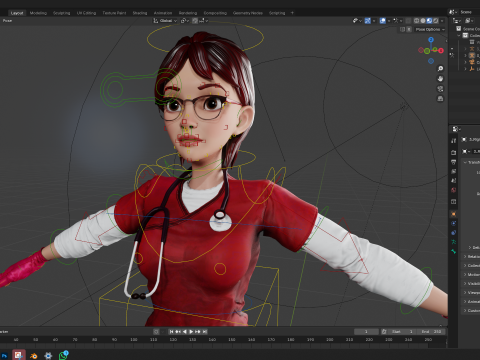The height and width of the screenshot is (360, 480).
Task: Click the End frame field
Action: [x=431, y=332]
